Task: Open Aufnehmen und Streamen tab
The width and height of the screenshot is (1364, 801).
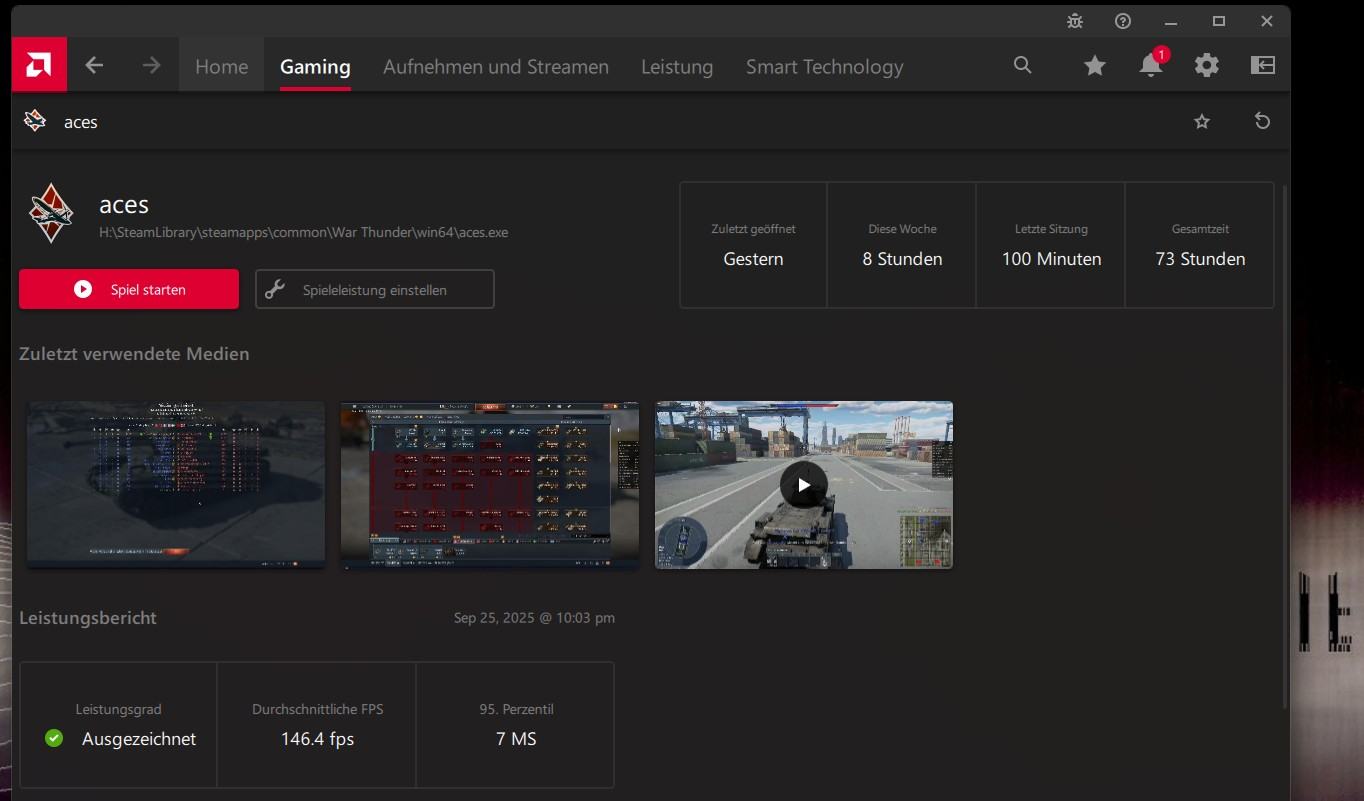Action: coord(496,67)
